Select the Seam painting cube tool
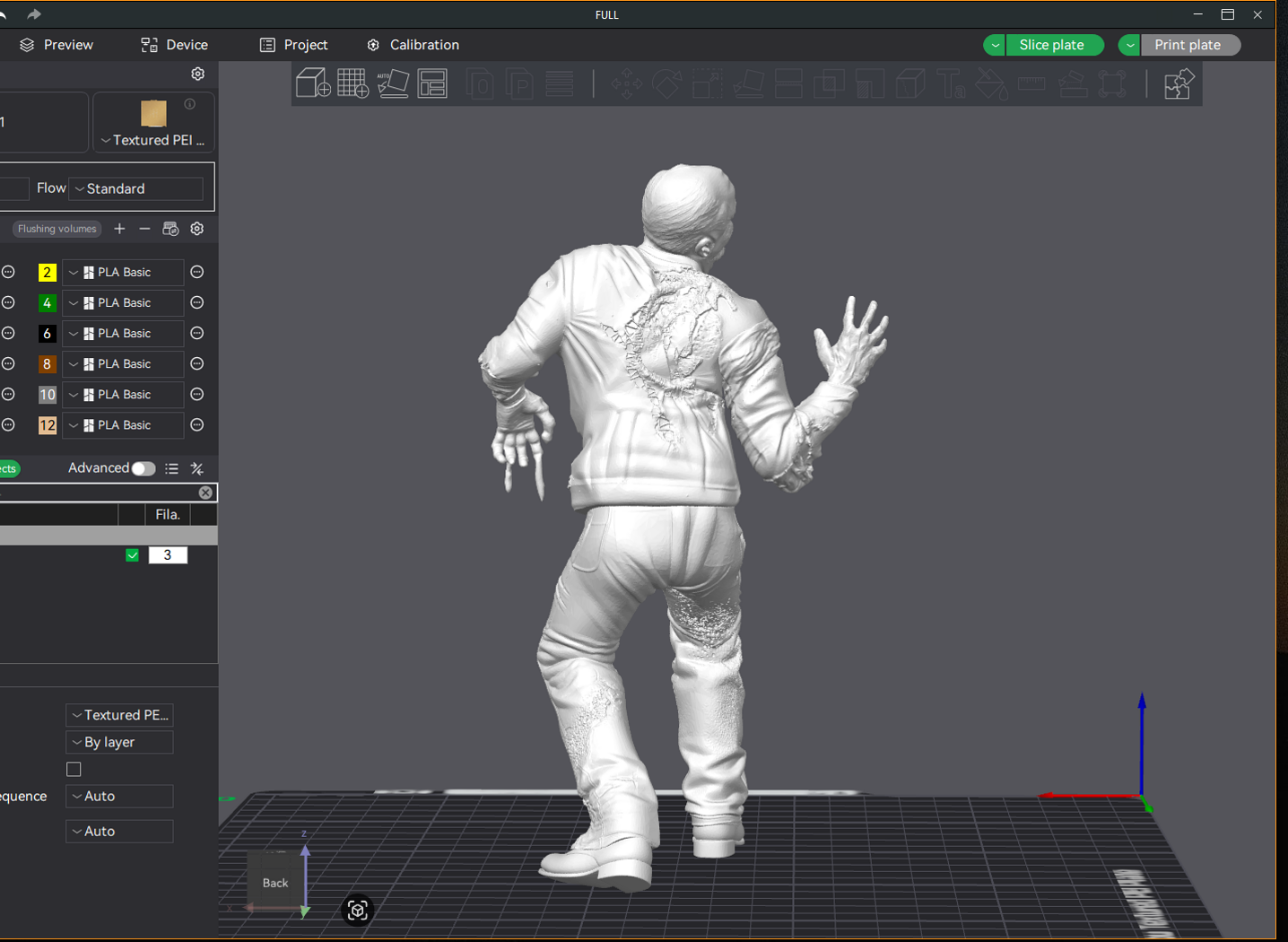 click(x=910, y=84)
